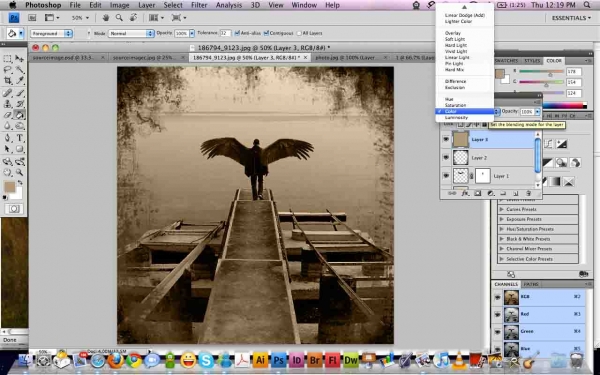Image resolution: width=600 pixels, height=375 pixels.
Task: Select the Pen tool
Action: (7, 138)
